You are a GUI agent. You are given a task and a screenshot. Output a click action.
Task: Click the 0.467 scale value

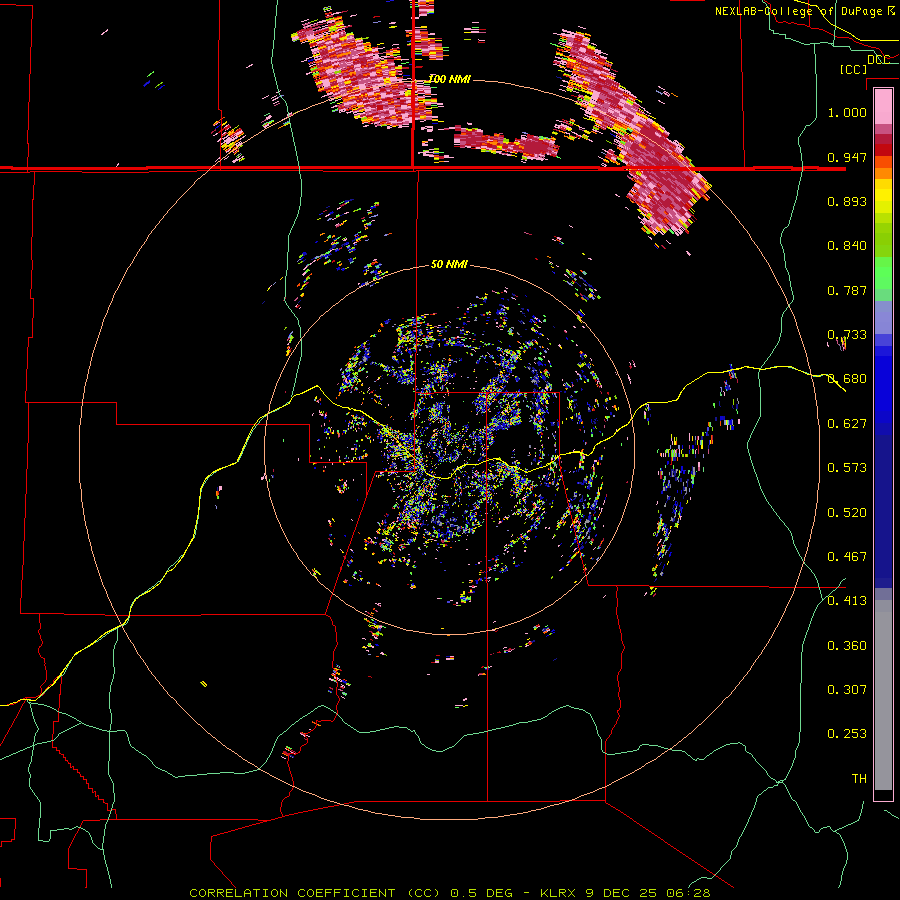click(x=847, y=556)
